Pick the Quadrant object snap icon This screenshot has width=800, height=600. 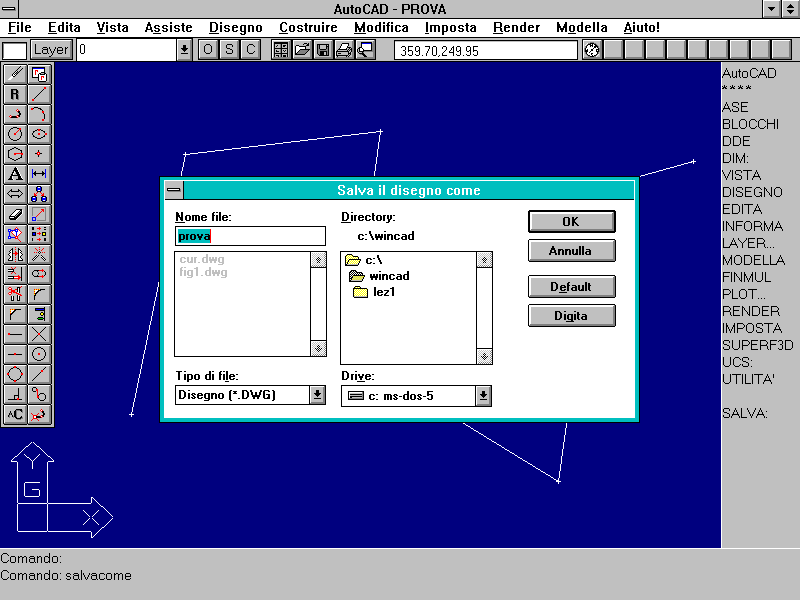[x=15, y=374]
